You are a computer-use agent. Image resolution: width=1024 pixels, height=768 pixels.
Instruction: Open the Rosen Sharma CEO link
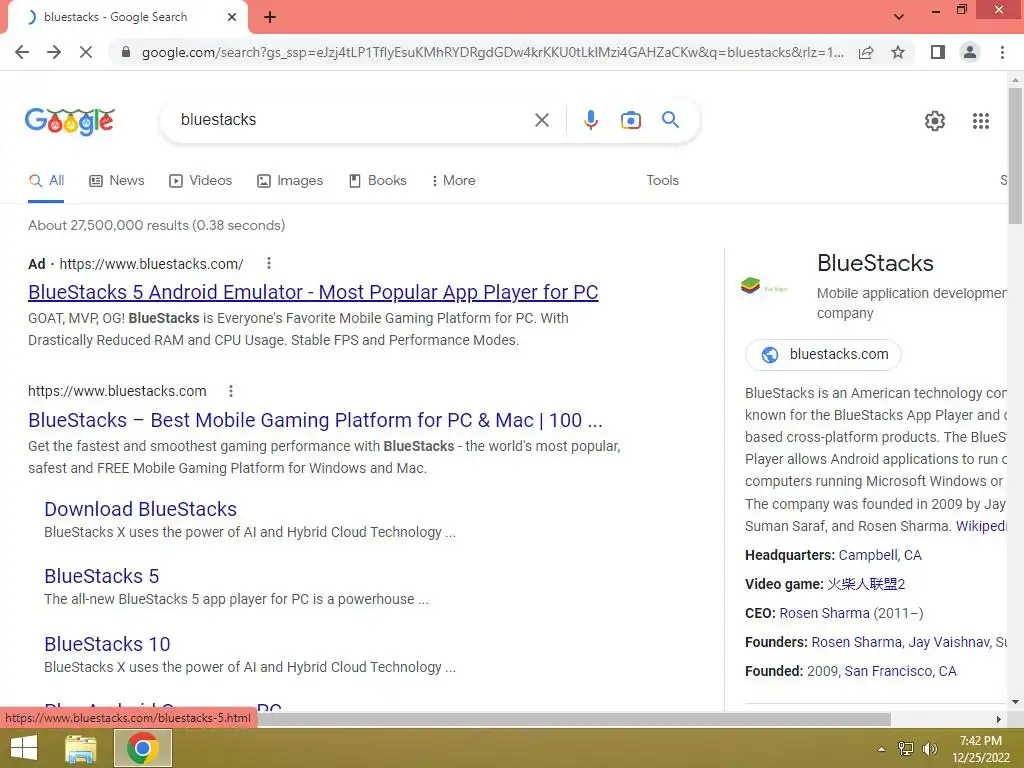click(x=824, y=614)
